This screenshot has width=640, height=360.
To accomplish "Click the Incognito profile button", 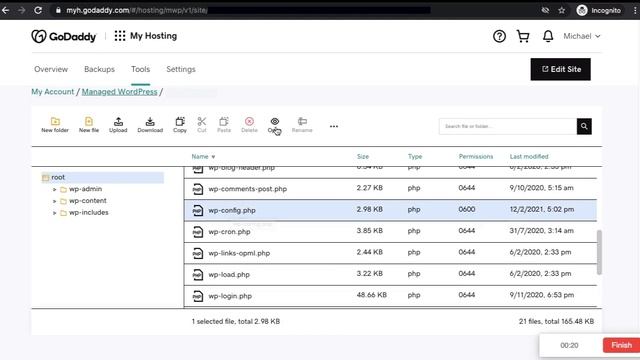I will [x=599, y=10].
